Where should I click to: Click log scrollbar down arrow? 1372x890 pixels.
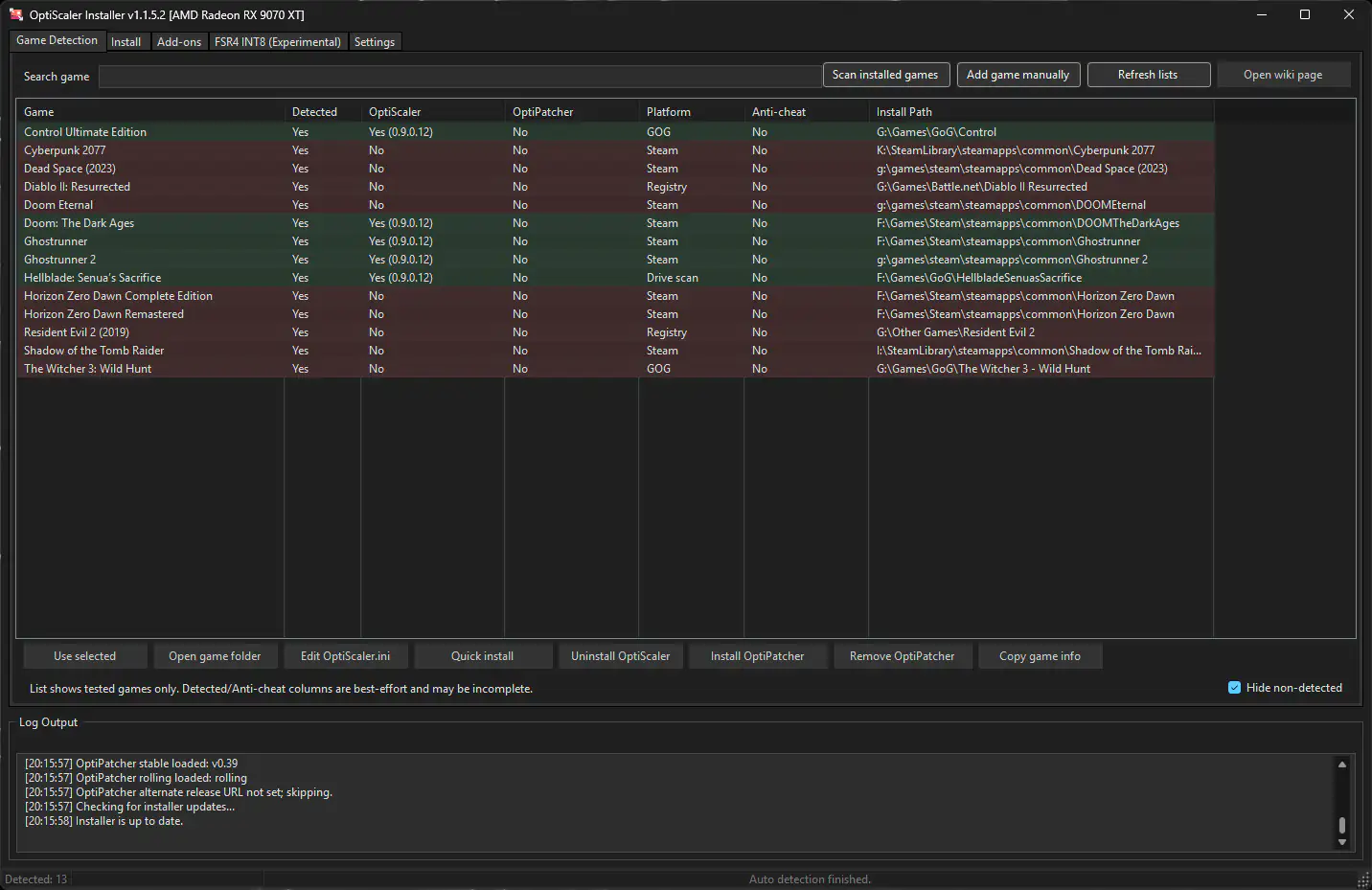pyautogui.click(x=1342, y=842)
